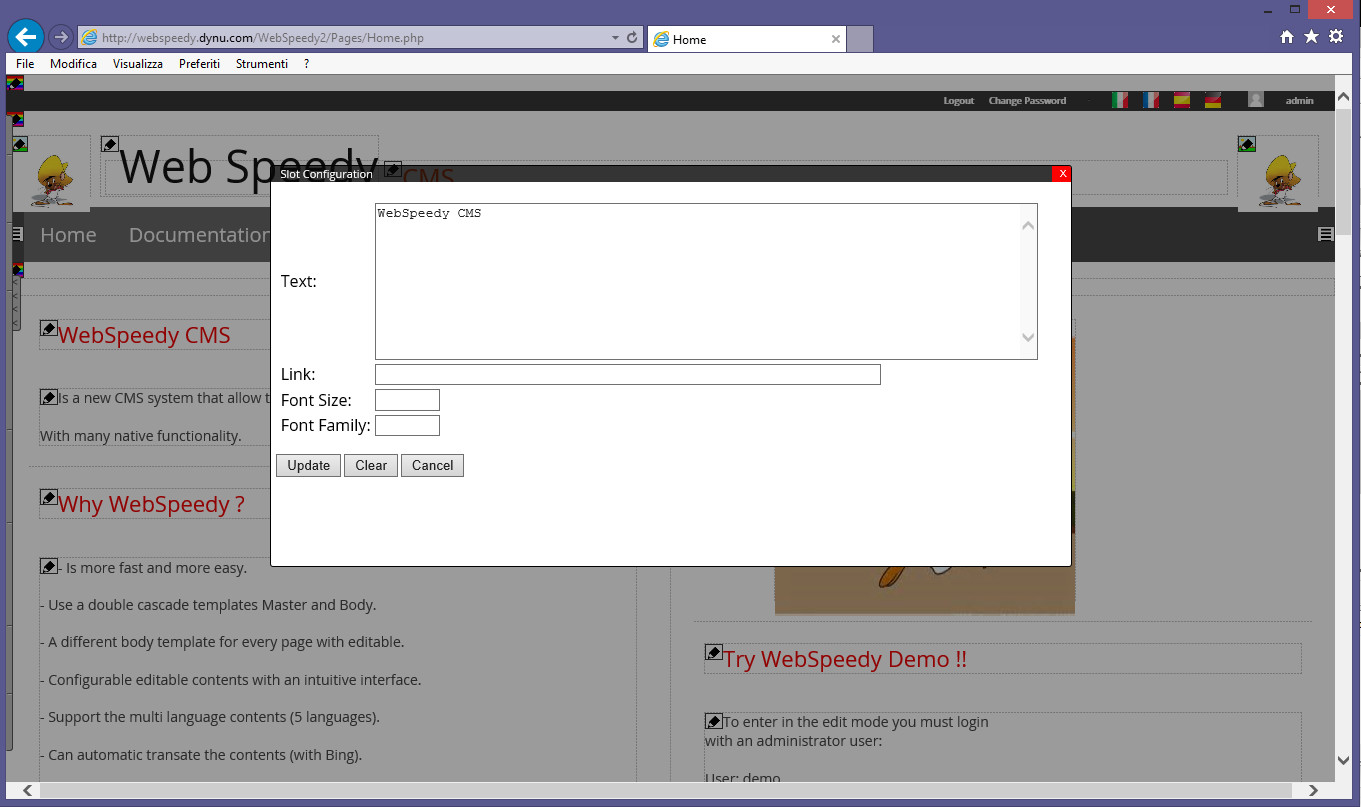Refresh the page with the reload icon
Viewport: 1361px width, 807px height.
[632, 38]
